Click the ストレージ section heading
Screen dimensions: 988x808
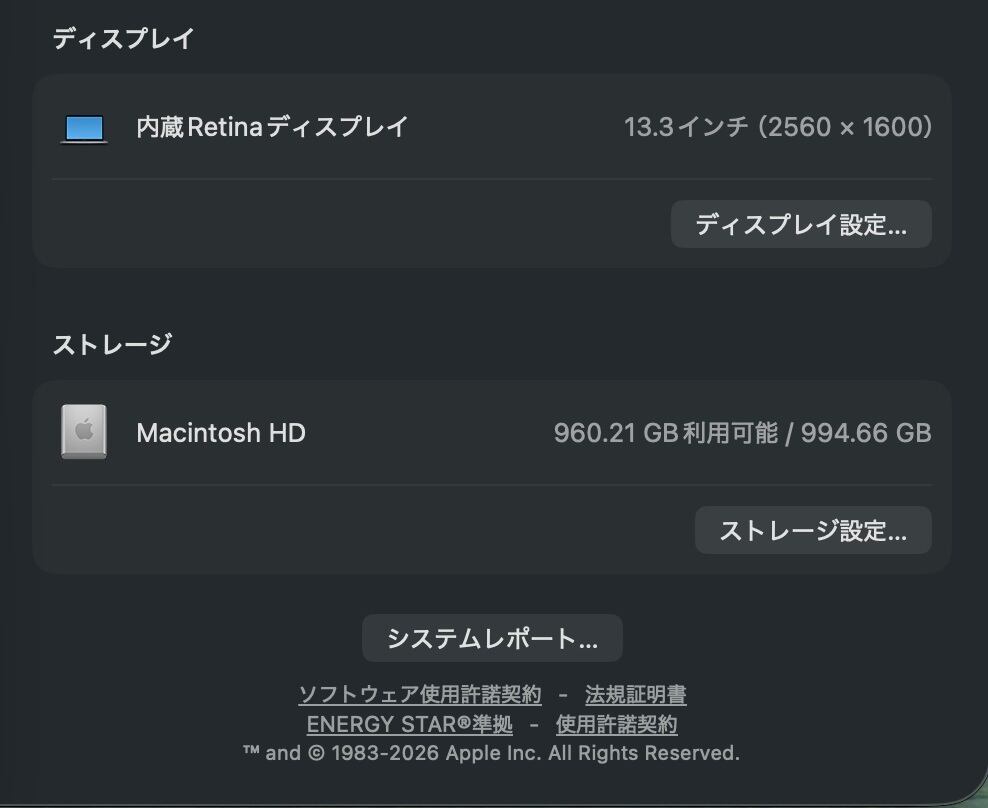click(x=112, y=345)
